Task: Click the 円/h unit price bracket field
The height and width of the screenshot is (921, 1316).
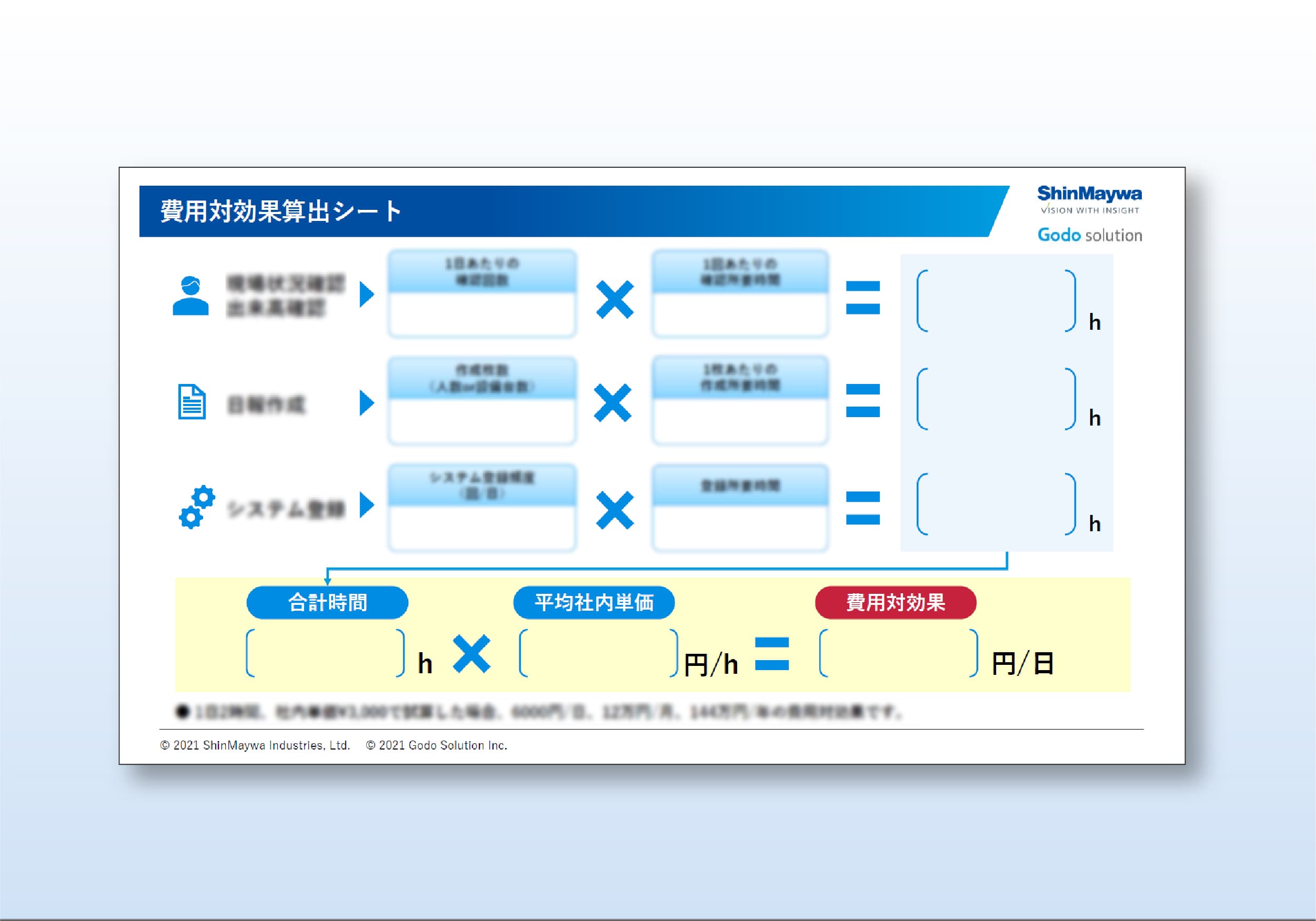Action: coord(598,653)
